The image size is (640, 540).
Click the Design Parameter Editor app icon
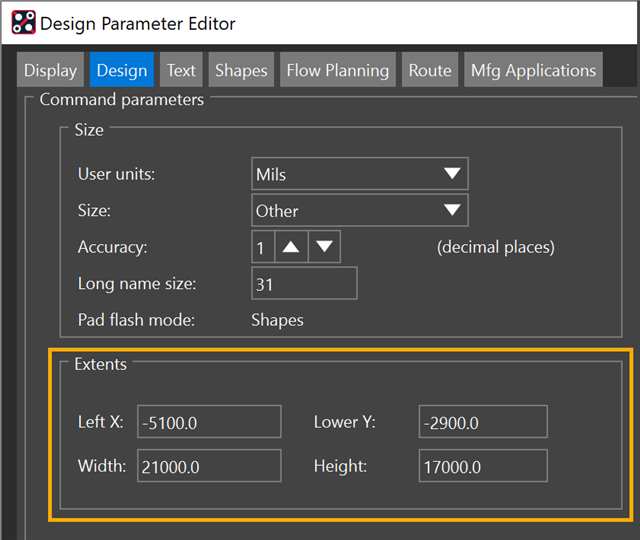(24, 22)
